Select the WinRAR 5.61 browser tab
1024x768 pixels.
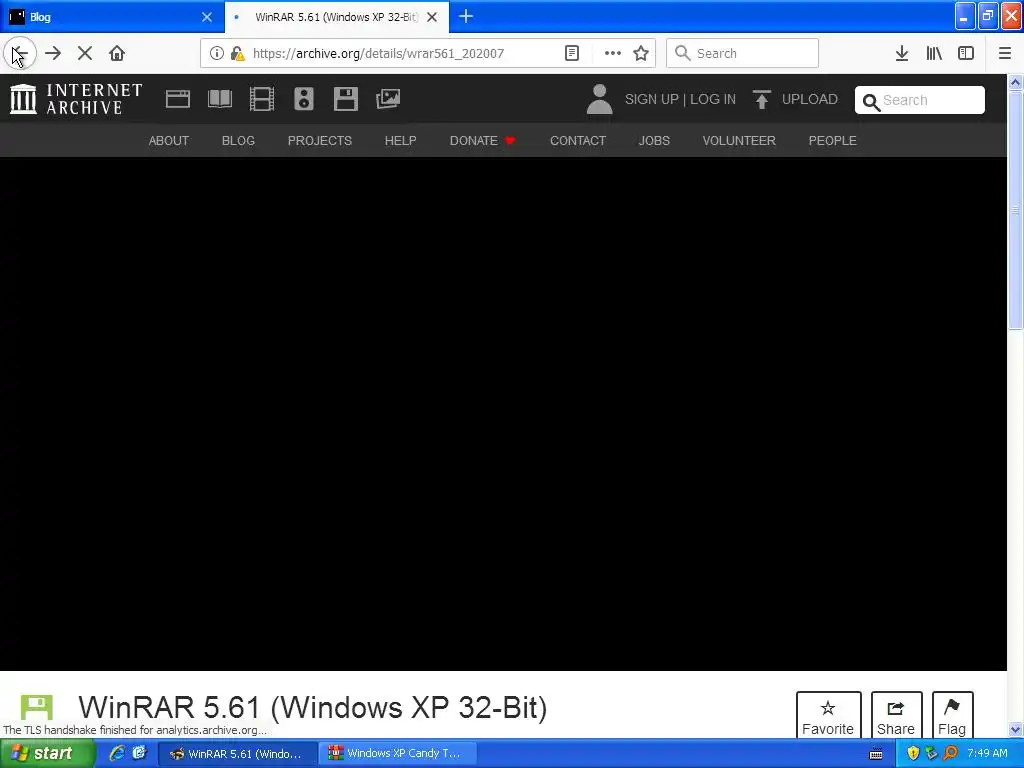point(337,17)
